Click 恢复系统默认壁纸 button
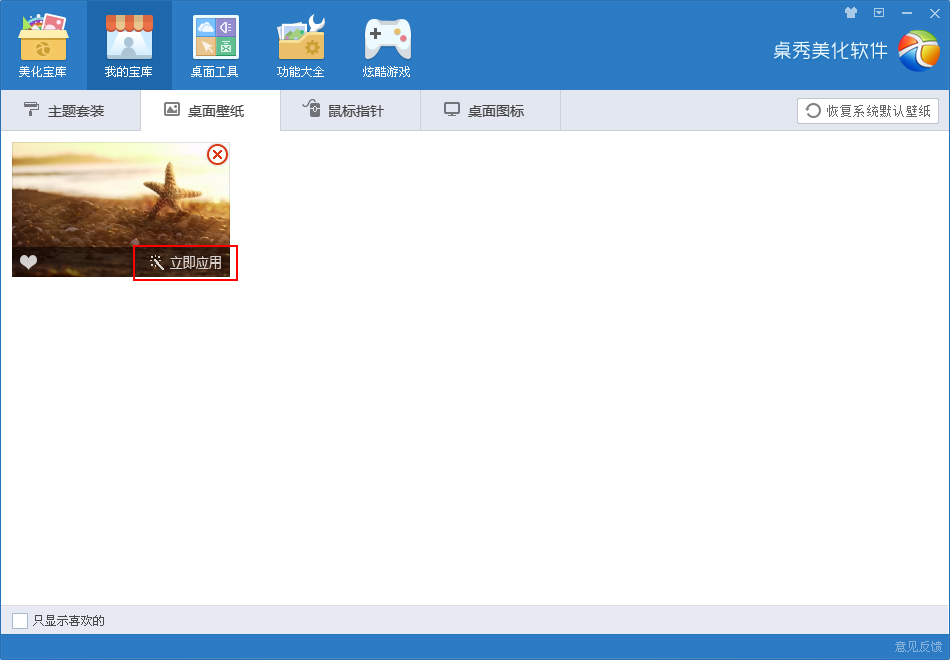Viewport: 950px width, 660px height. 868,111
